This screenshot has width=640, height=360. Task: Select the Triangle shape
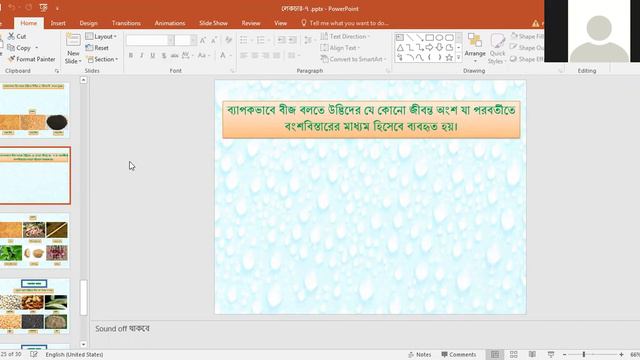[x=400, y=48]
